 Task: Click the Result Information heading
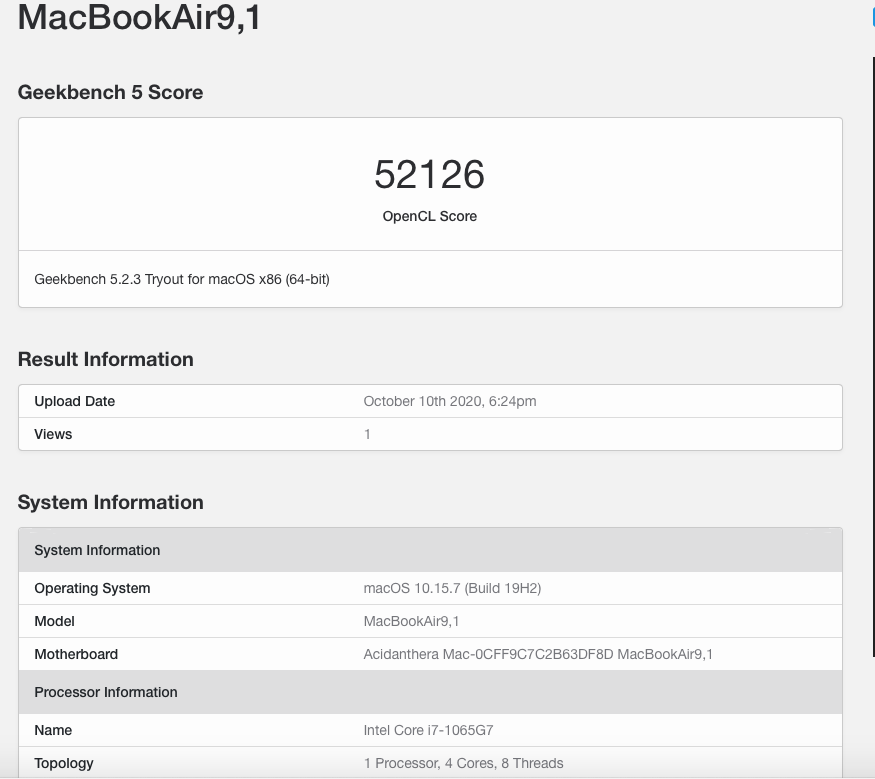[x=105, y=359]
